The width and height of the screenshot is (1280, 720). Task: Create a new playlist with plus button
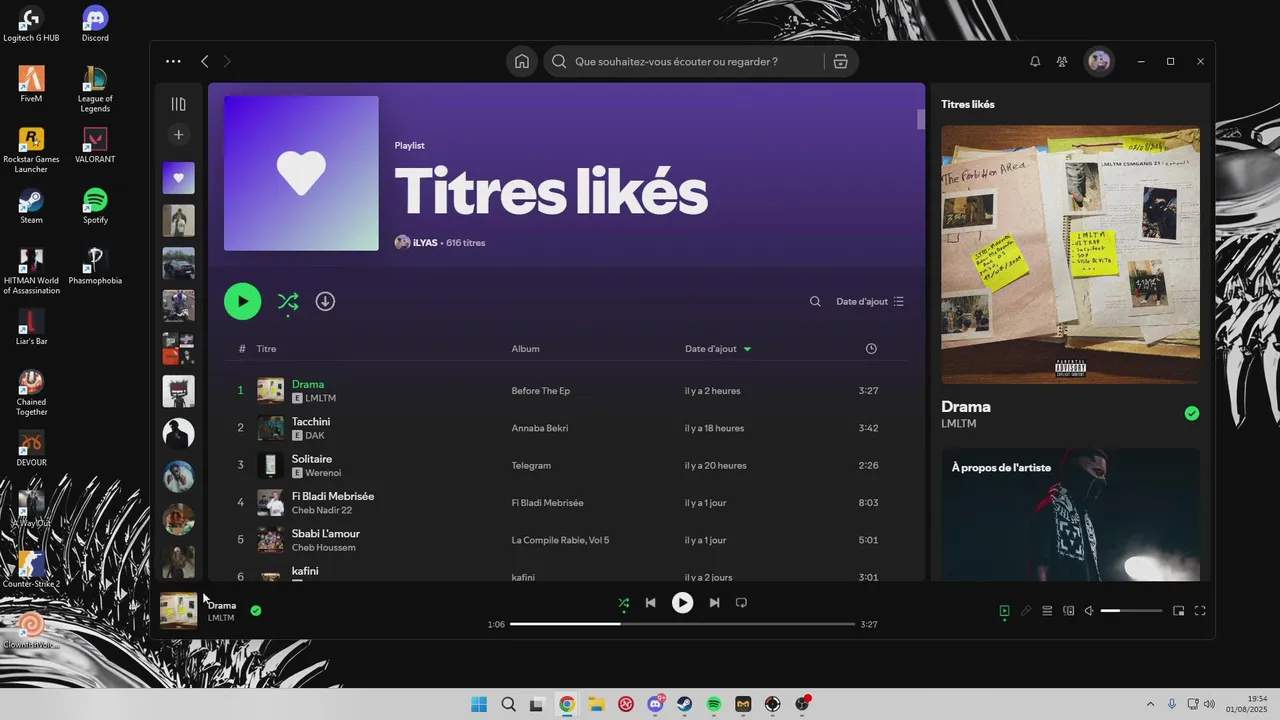(x=178, y=134)
